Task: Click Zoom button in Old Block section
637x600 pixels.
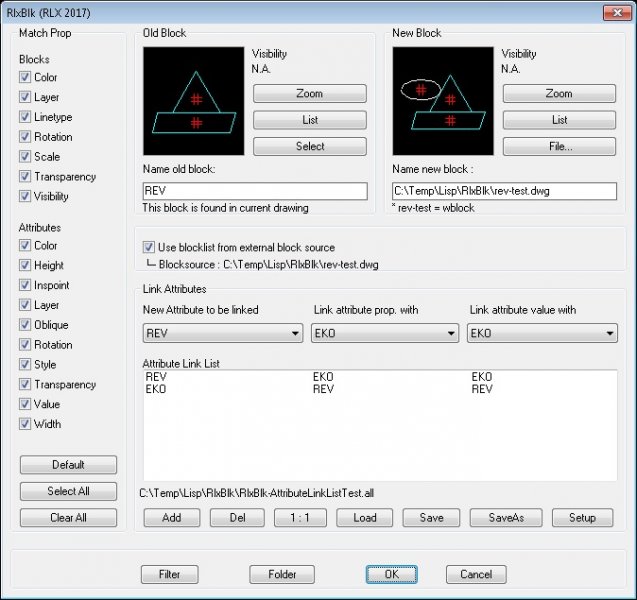Action: coord(309,94)
